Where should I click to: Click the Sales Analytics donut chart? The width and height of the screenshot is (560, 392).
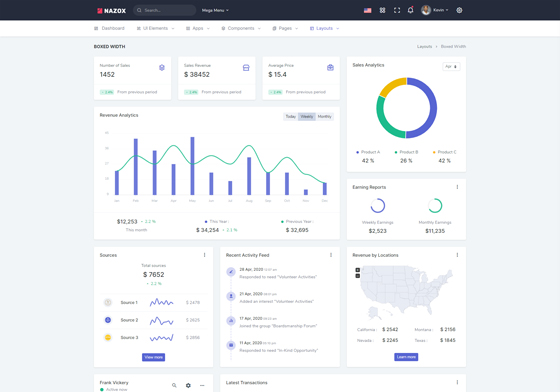pyautogui.click(x=406, y=108)
